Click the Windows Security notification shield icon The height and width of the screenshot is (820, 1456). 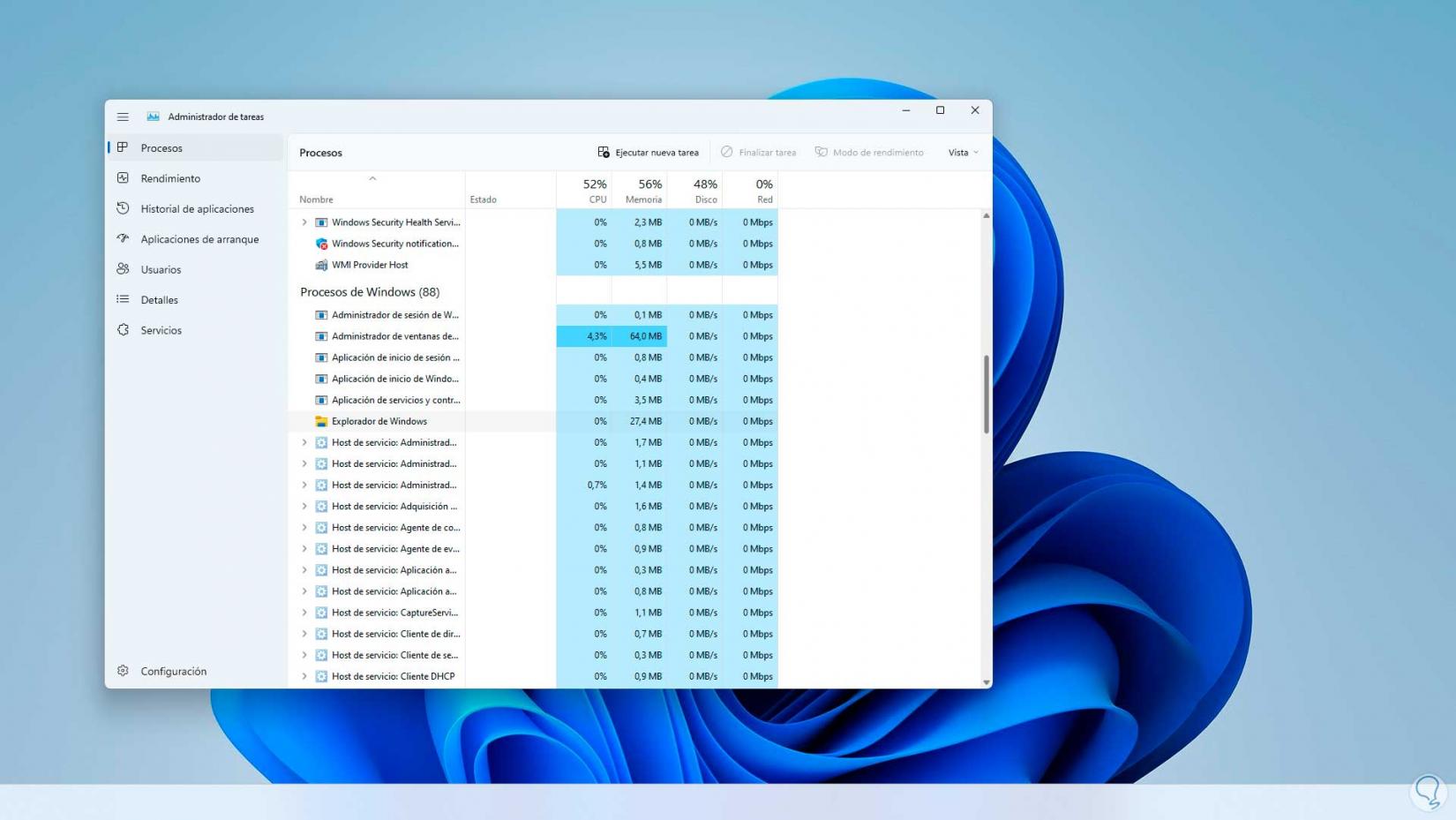[x=321, y=244]
